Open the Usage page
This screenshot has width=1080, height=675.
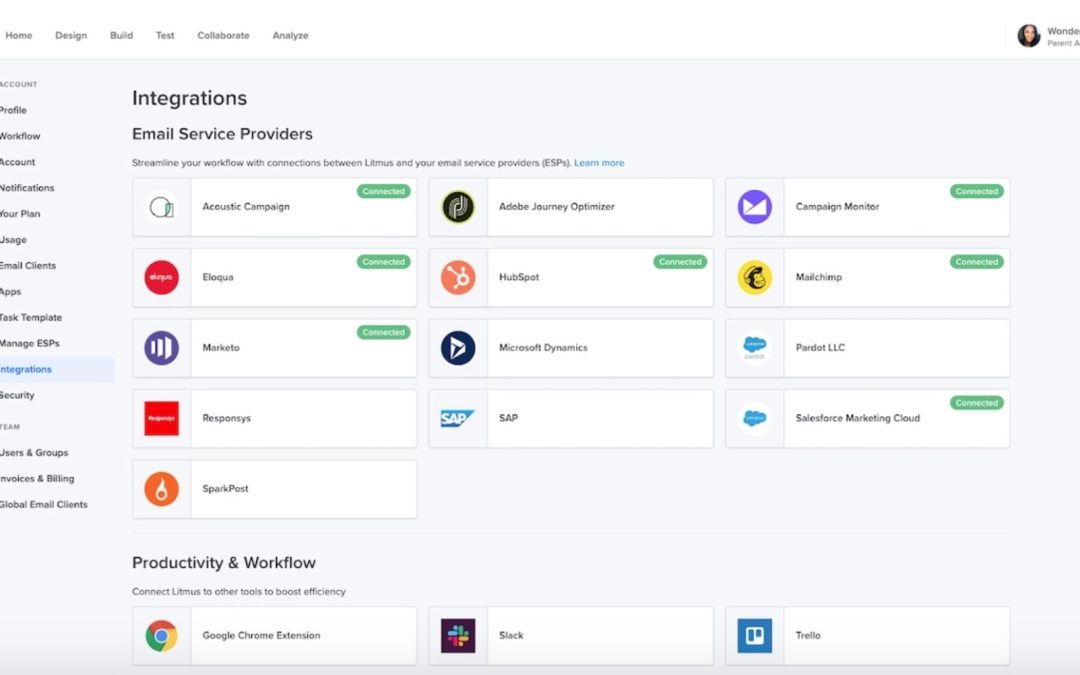pyautogui.click(x=13, y=240)
